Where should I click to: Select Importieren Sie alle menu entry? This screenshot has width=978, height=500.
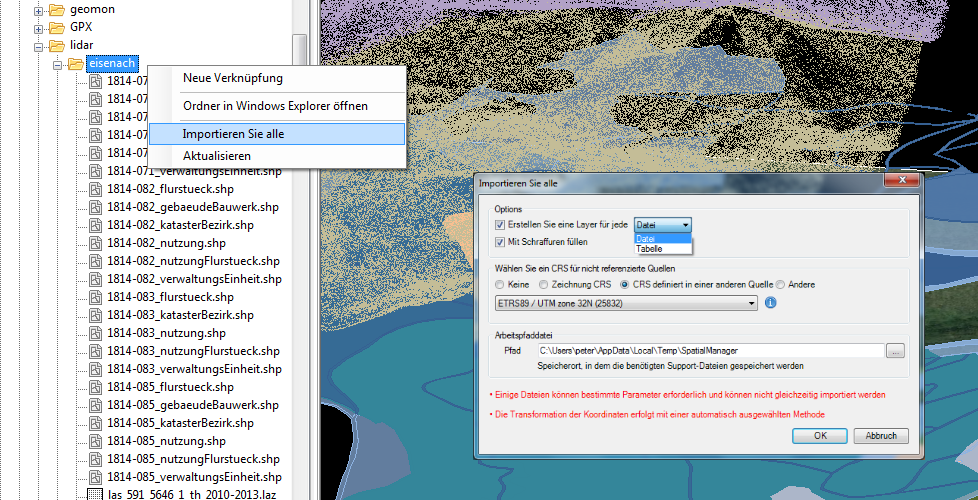point(277,133)
